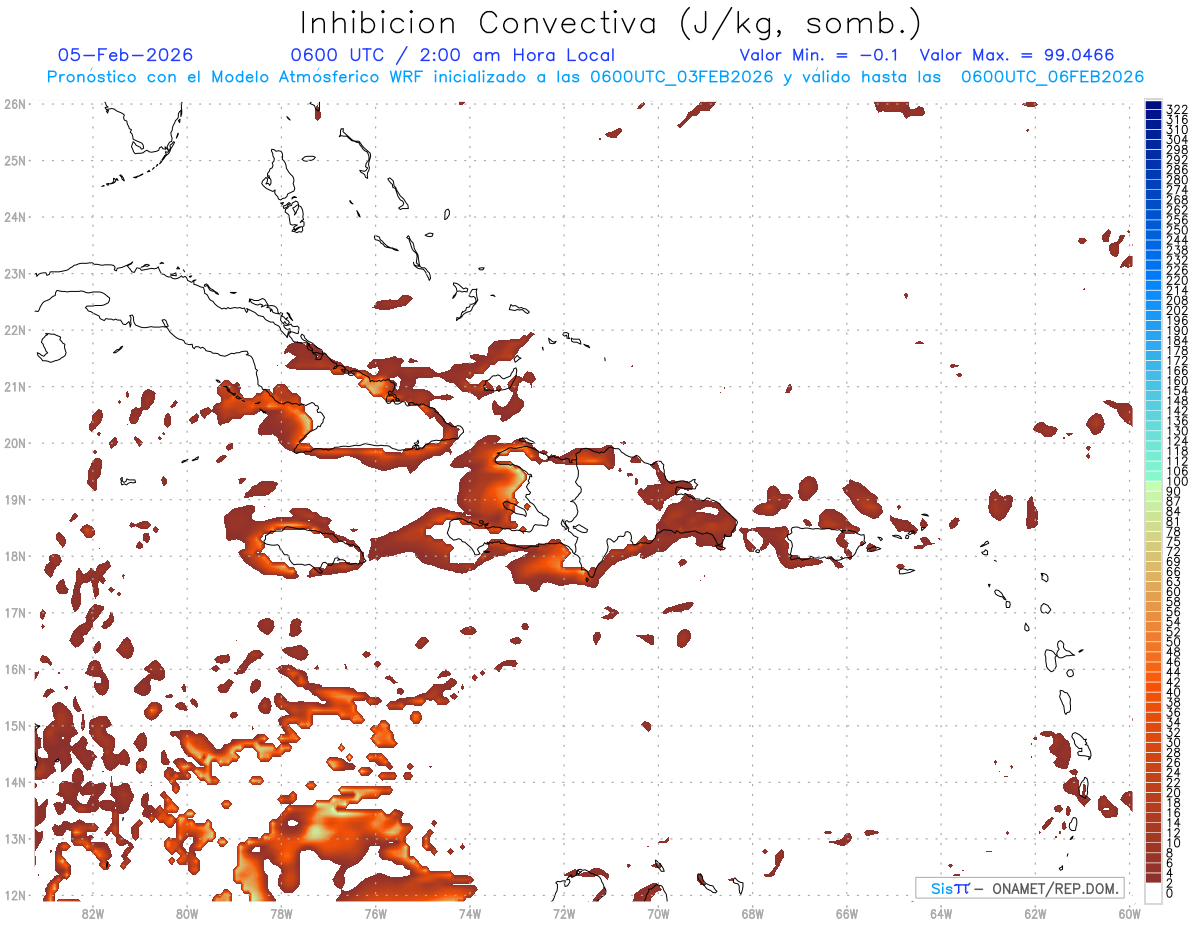1200x927 pixels.
Task: Click the 19N latitude label
Action: 15,499
